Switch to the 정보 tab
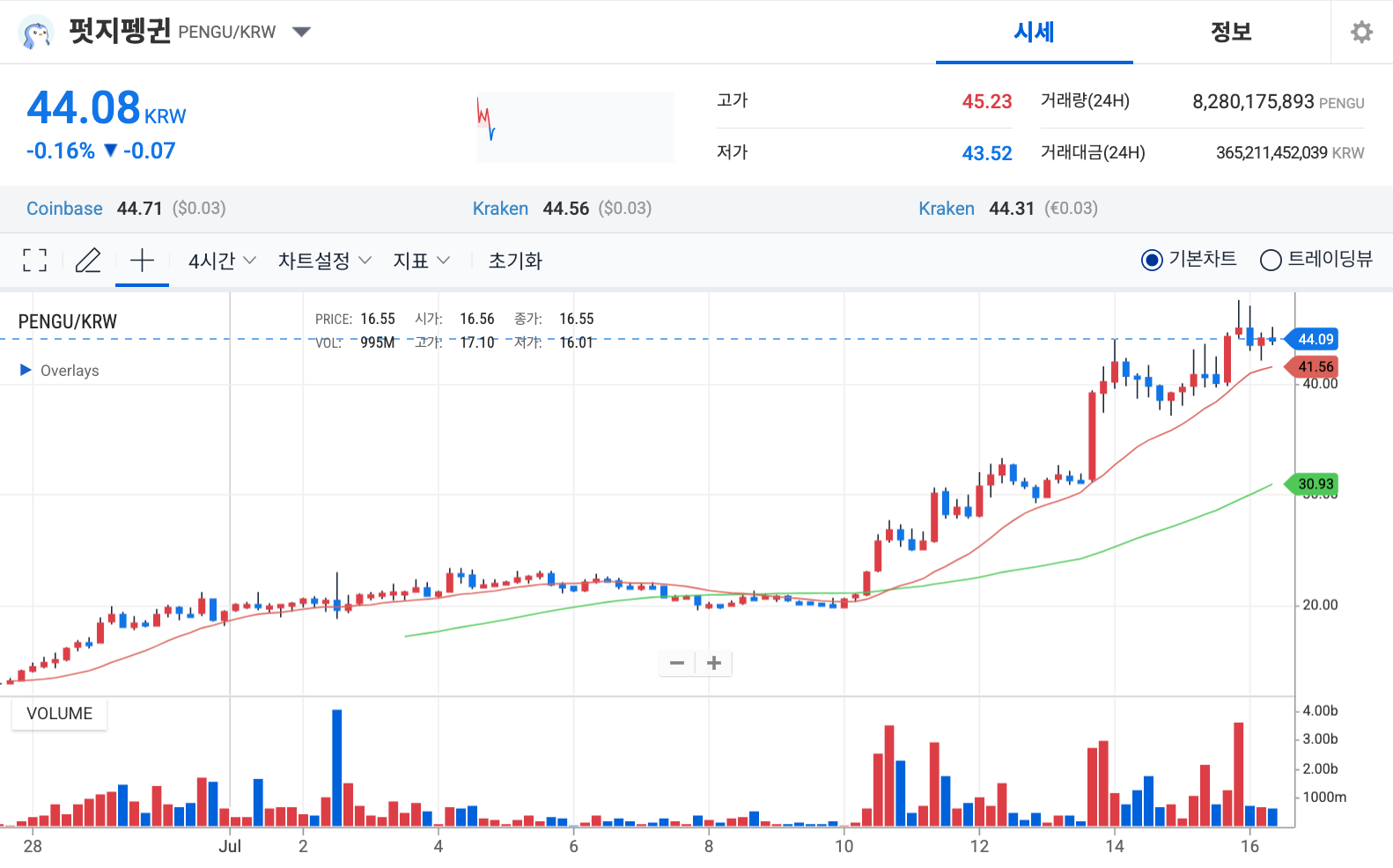Viewport: 1393px width, 868px height. [x=1231, y=33]
